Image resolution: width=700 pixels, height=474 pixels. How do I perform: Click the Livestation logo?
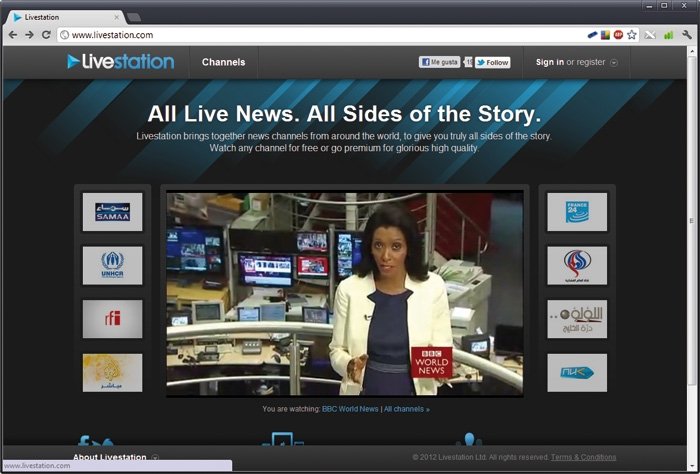pos(121,62)
